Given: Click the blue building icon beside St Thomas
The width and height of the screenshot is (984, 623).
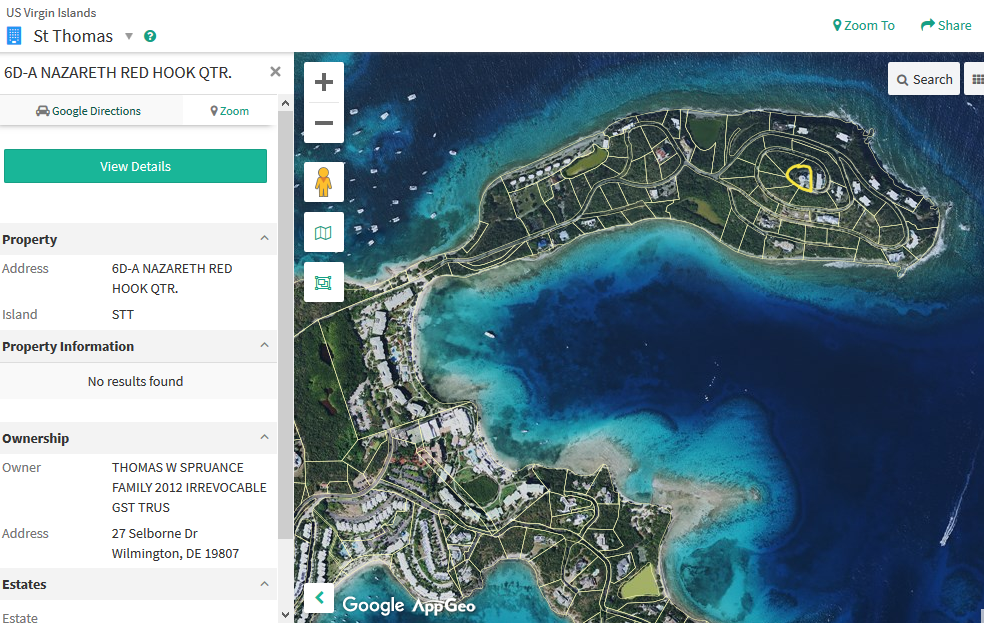Looking at the screenshot, I should [x=14, y=36].
